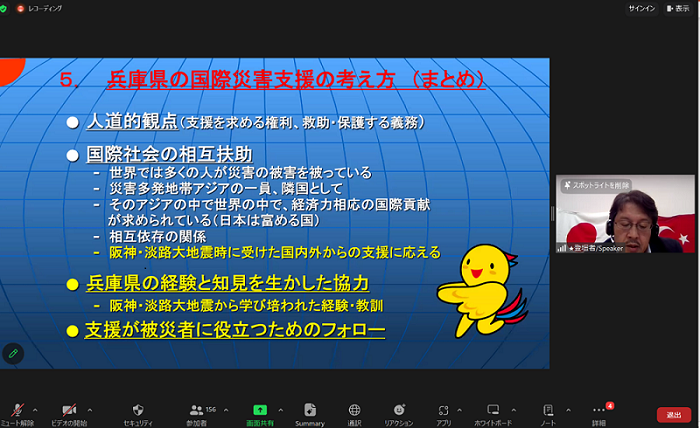The height and width of the screenshot is (428, 700).
Task: Click the green screen share icon
Action: (260, 410)
